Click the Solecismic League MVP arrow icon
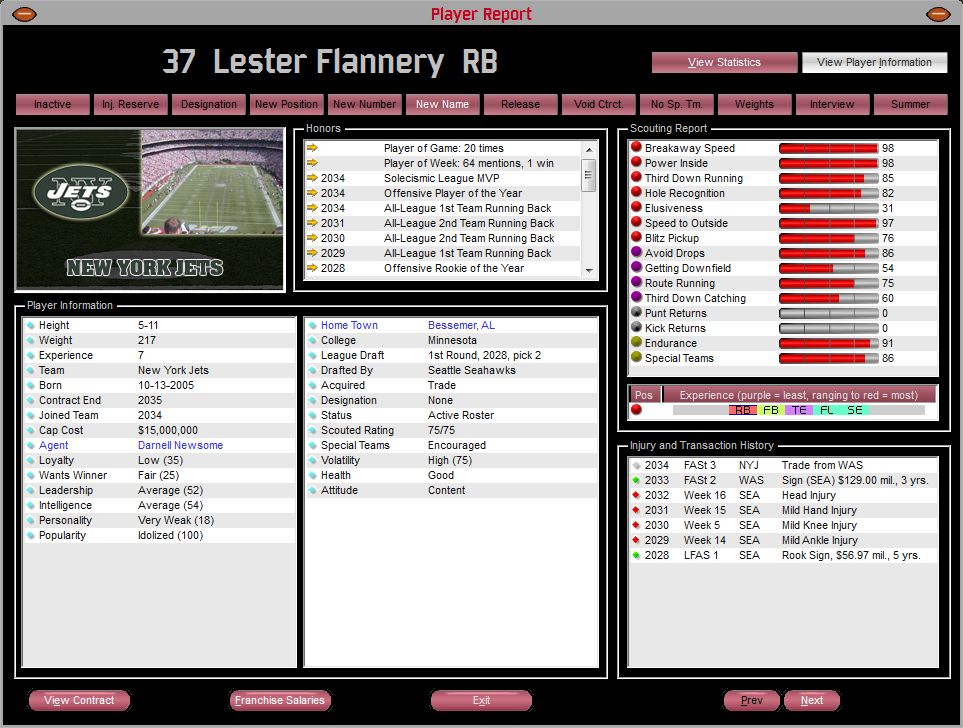The height and width of the screenshot is (728, 963). (x=312, y=178)
